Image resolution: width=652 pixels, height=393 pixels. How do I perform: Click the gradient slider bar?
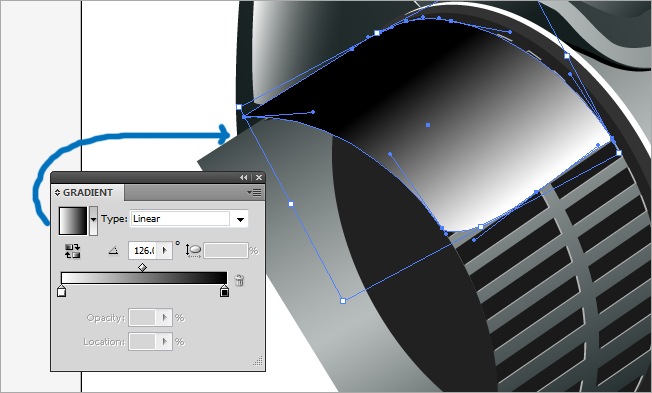coord(144,278)
